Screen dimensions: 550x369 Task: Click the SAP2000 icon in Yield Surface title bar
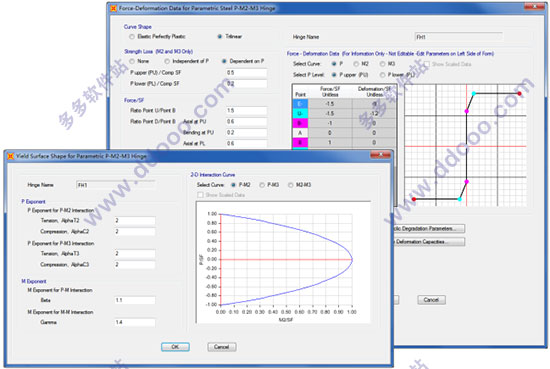(x=11, y=156)
